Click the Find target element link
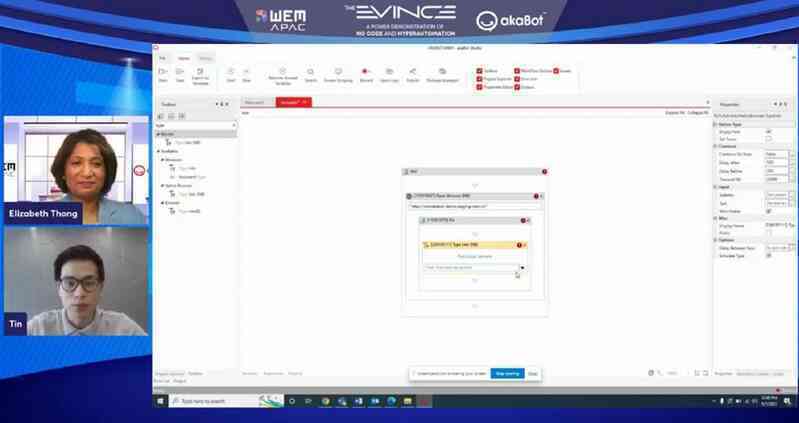 point(474,256)
